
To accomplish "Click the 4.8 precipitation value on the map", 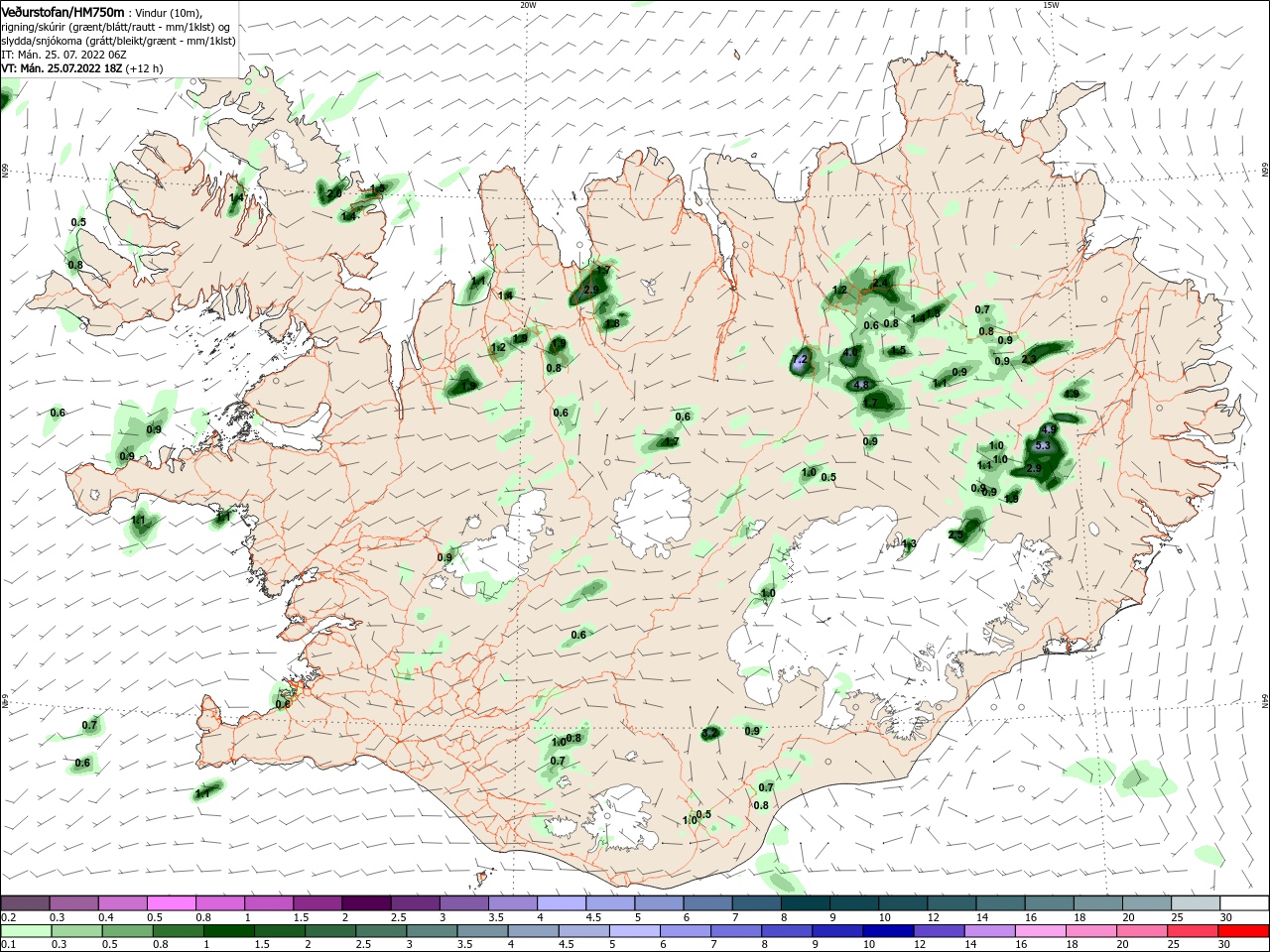I will click(x=861, y=385).
